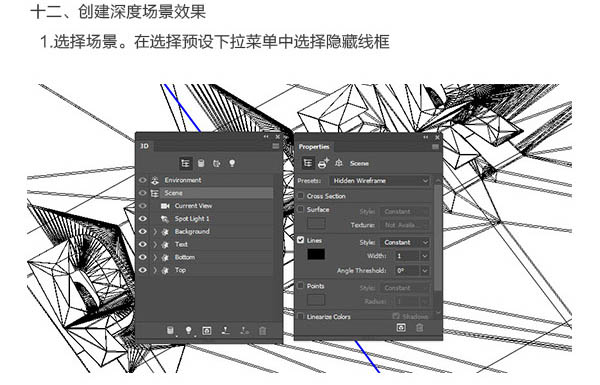Click start print icon in 3D panel footer

[225, 331]
